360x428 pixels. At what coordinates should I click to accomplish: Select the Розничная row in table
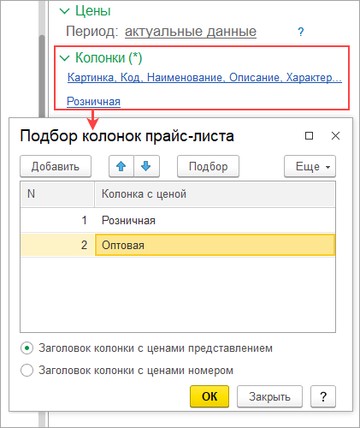click(x=178, y=220)
